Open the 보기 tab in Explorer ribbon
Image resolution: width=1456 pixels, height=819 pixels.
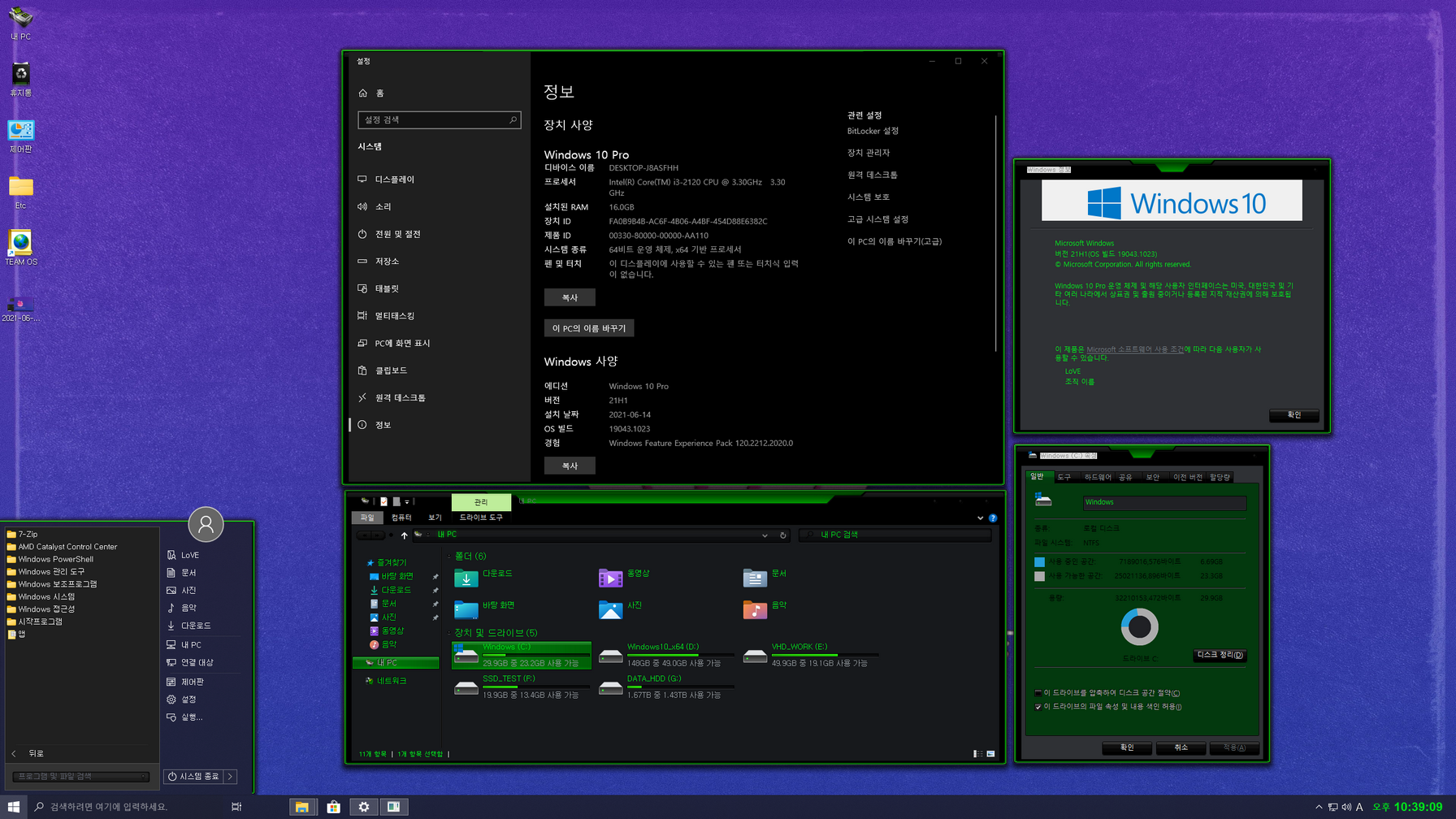(x=435, y=518)
